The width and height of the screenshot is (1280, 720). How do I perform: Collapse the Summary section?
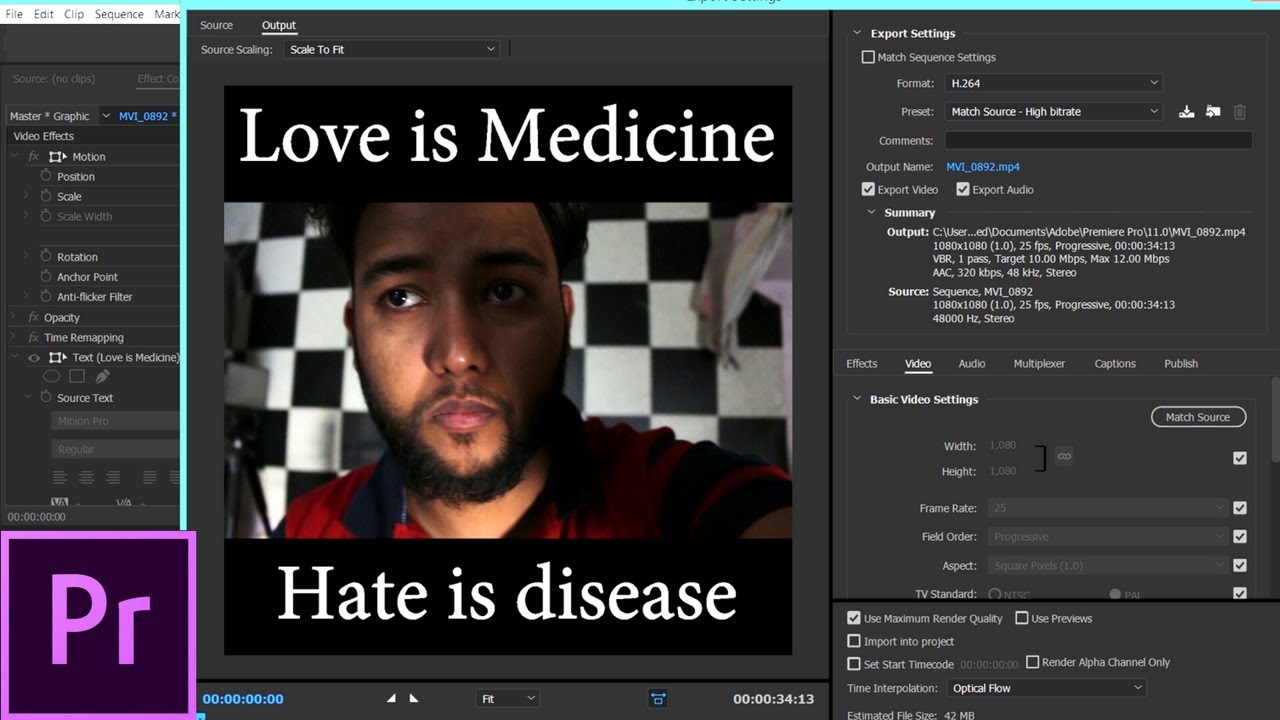click(x=871, y=212)
